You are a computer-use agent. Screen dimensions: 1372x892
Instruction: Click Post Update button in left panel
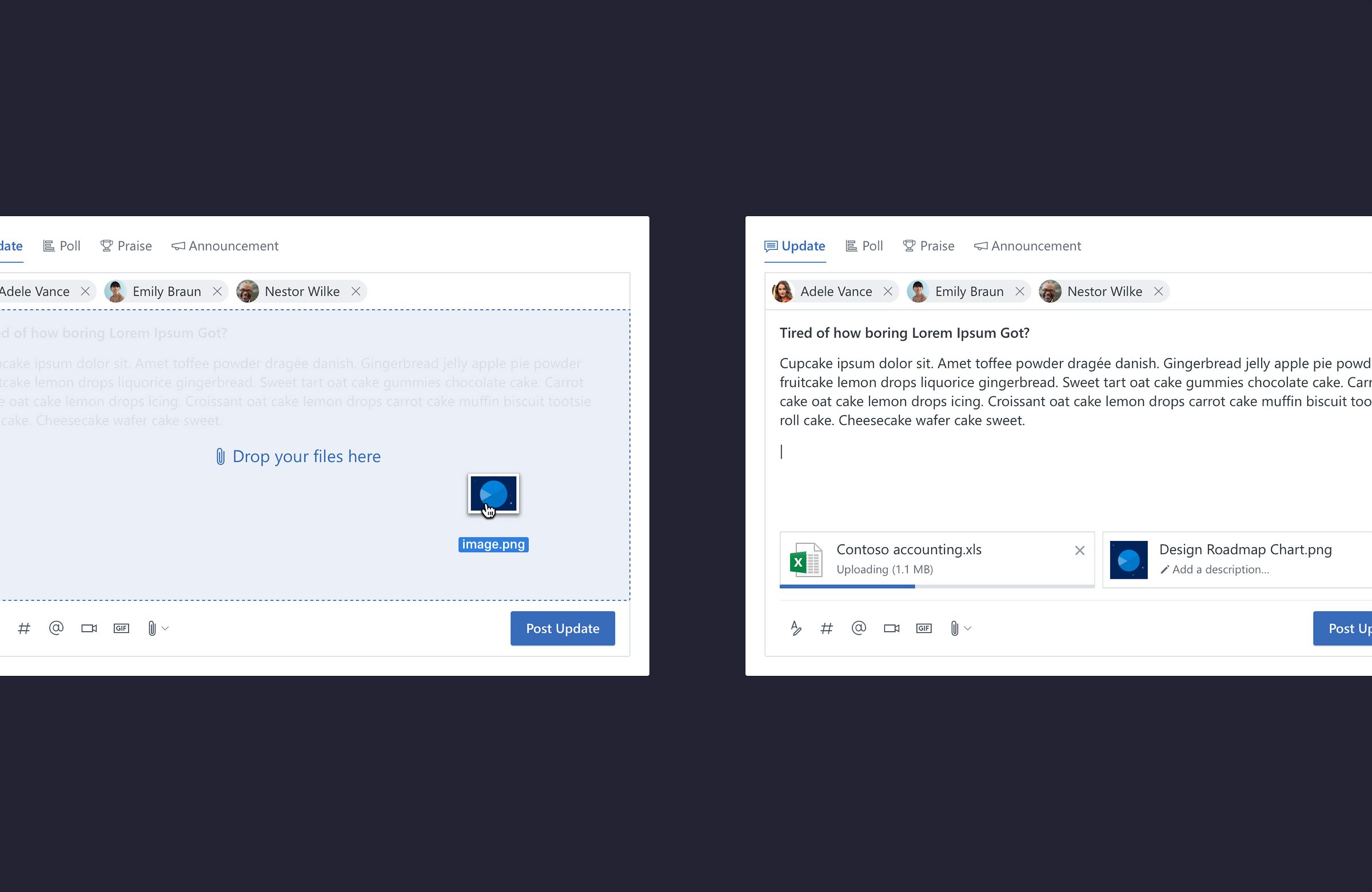click(562, 627)
